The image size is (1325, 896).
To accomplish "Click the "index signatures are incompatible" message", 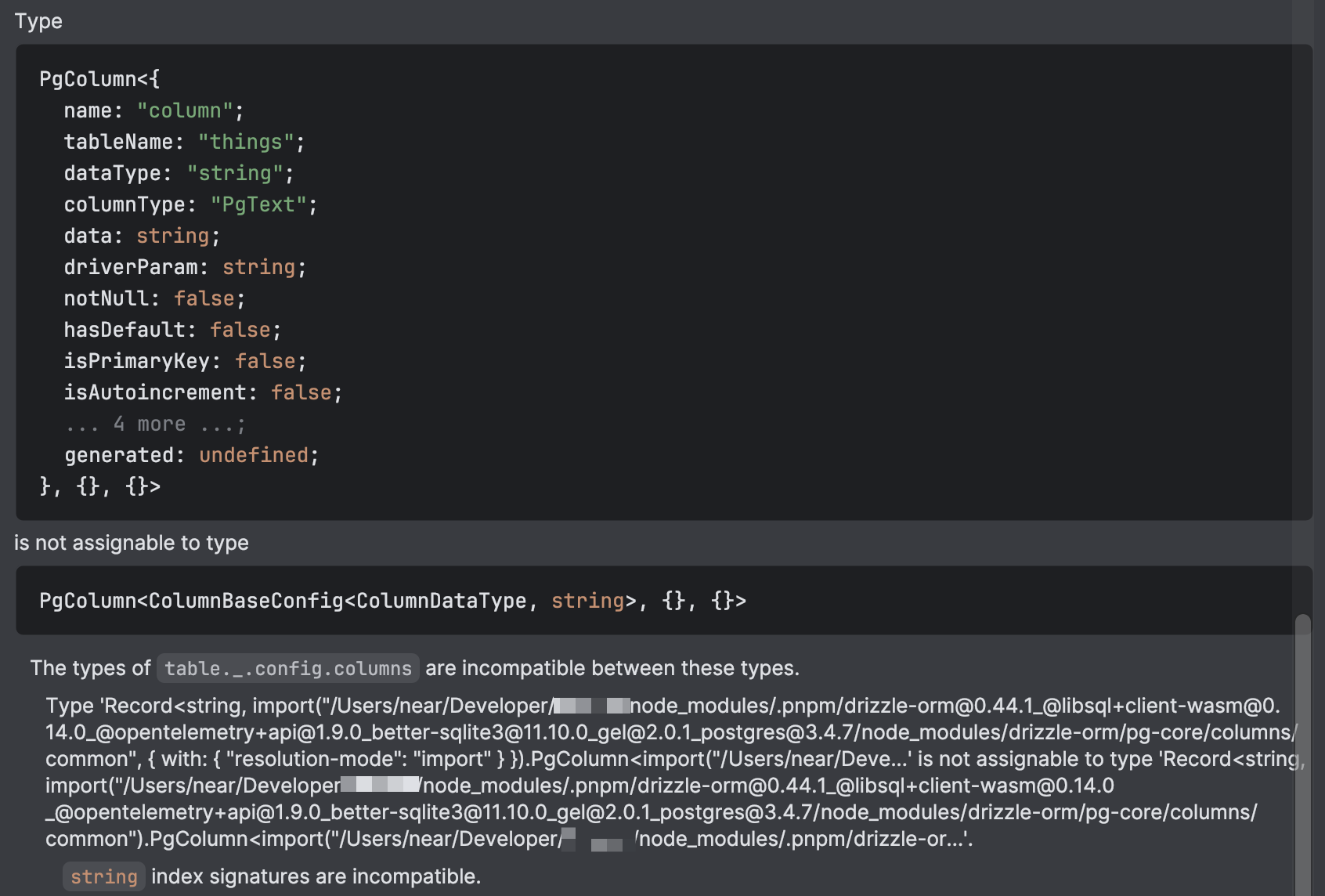I will point(315,876).
